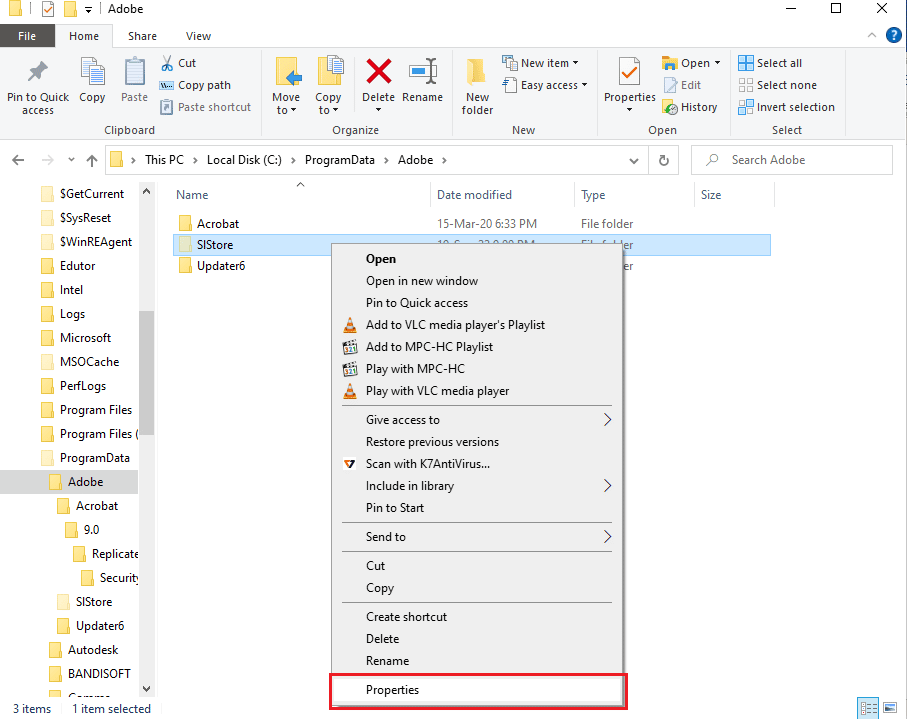Select Program Files in navigation tree
Viewport: 907px width, 719px height.
(x=96, y=410)
